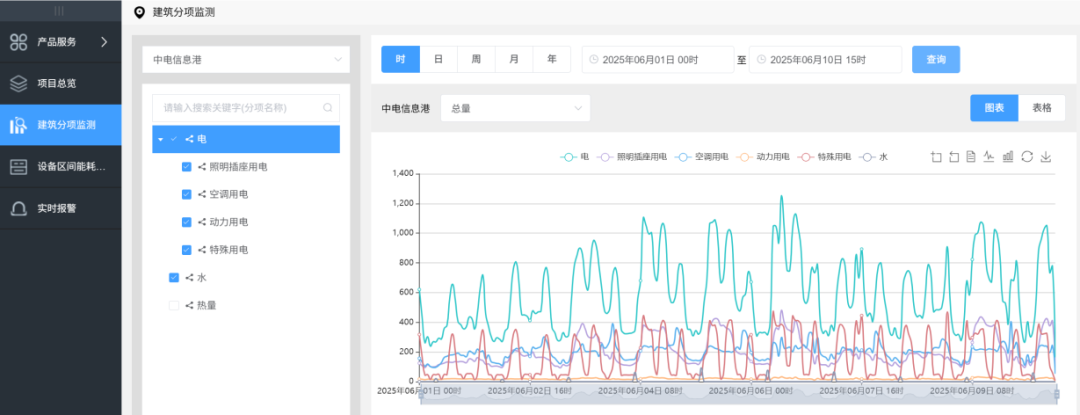Click the 查询 query button
Viewport: 1080px width, 415px height.
(x=936, y=60)
